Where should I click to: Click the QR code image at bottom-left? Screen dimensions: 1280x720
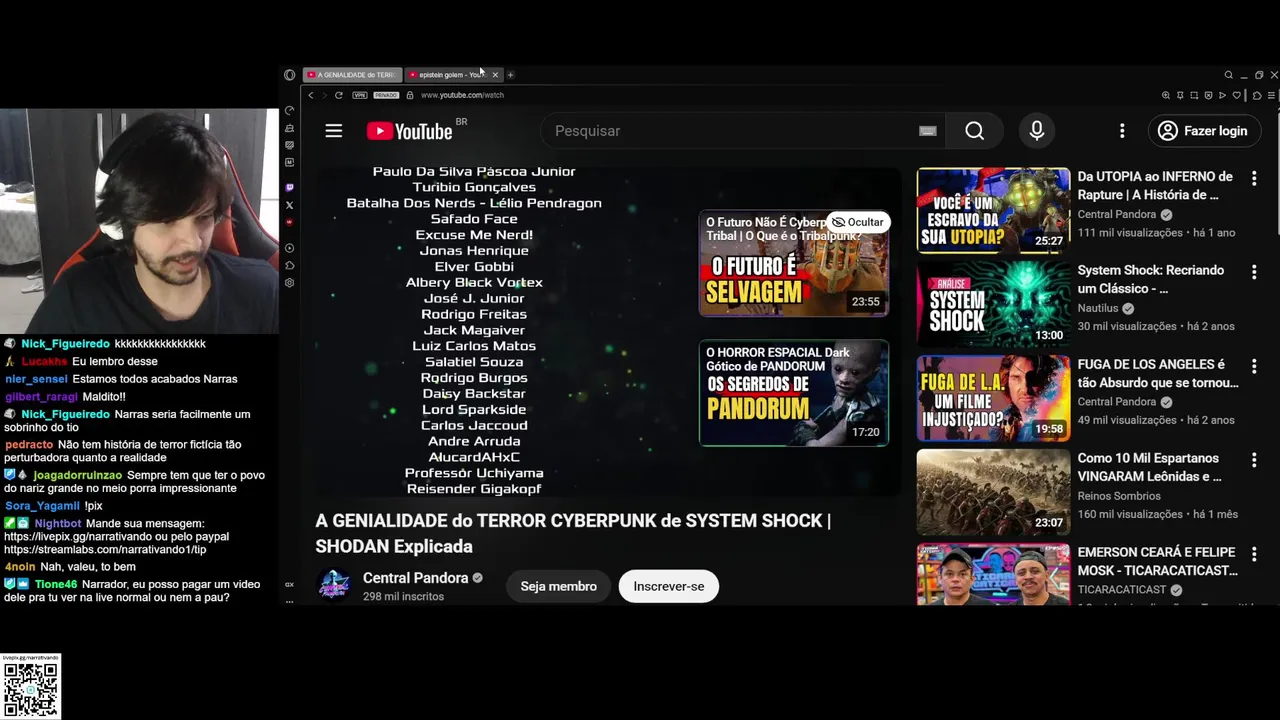[31, 689]
